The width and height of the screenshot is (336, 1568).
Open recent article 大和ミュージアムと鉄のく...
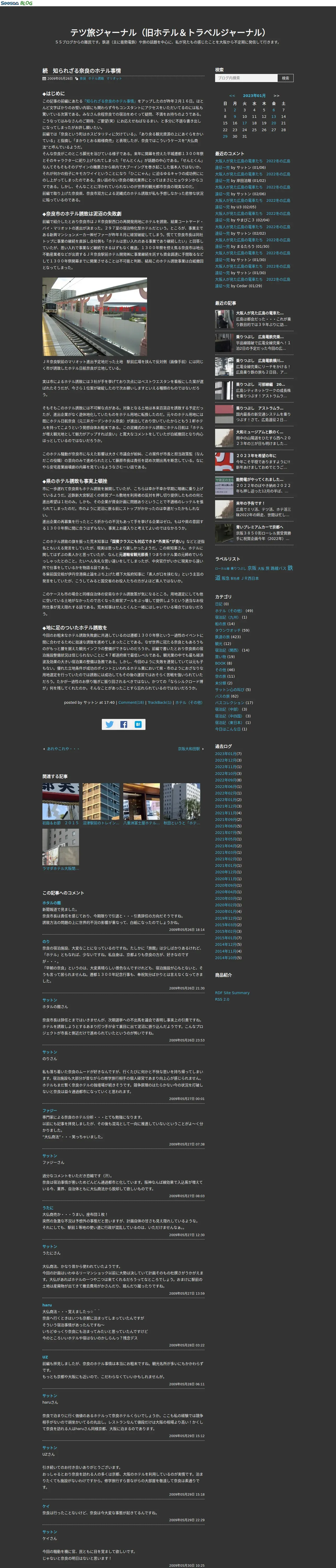pyautogui.click(x=260, y=432)
